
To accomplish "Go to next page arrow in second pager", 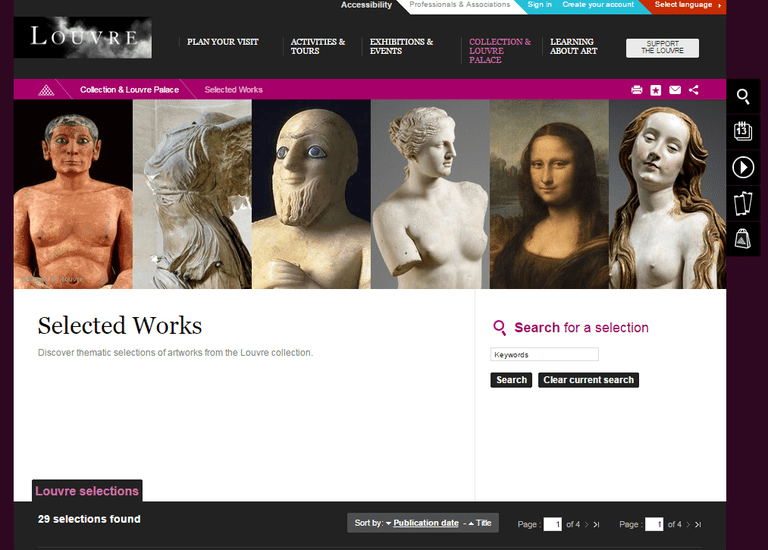I will tap(688, 525).
